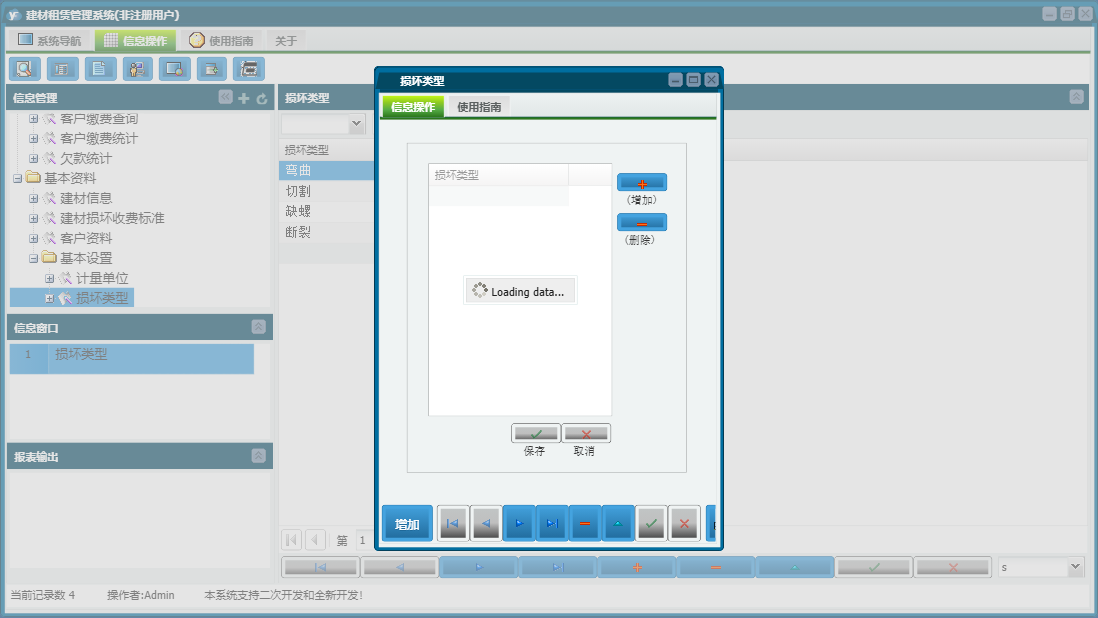Screen dimensions: 1098x618
Task: Click the red minus delete in dialog navigator
Action: pyautogui.click(x=585, y=524)
